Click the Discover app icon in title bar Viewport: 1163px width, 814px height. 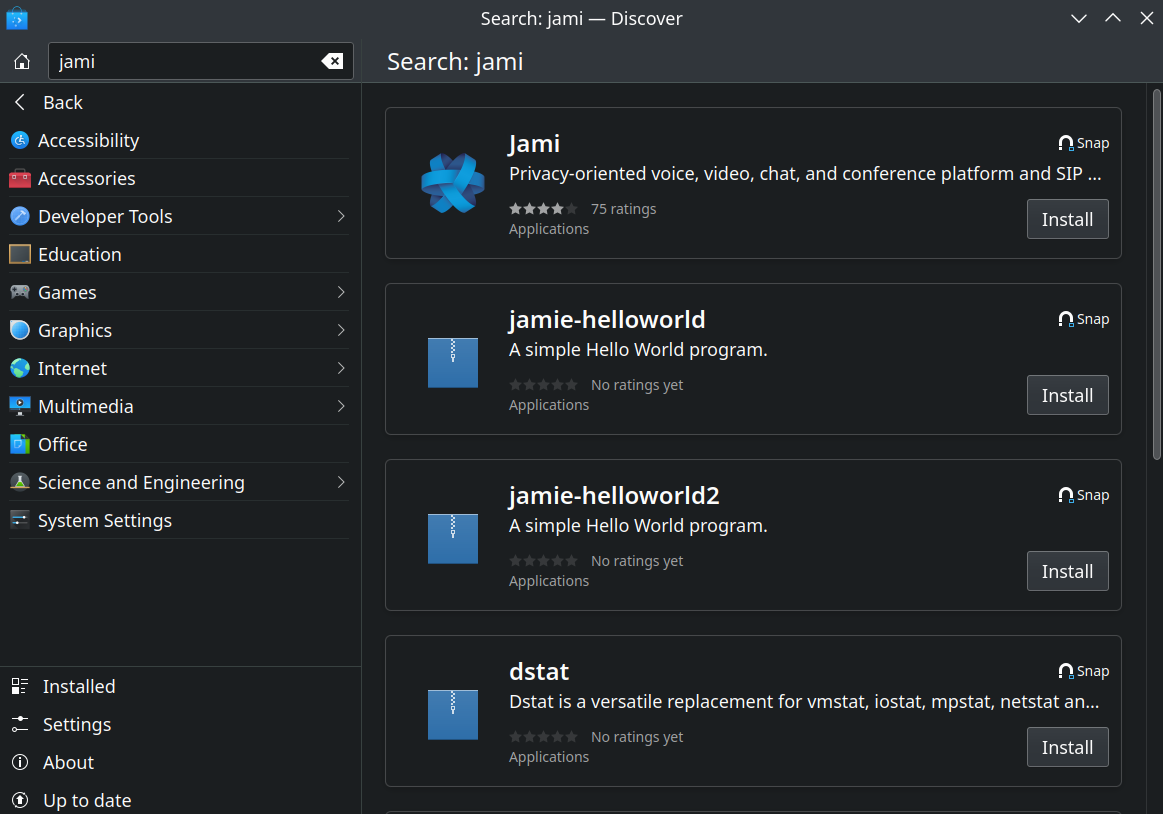click(x=17, y=18)
